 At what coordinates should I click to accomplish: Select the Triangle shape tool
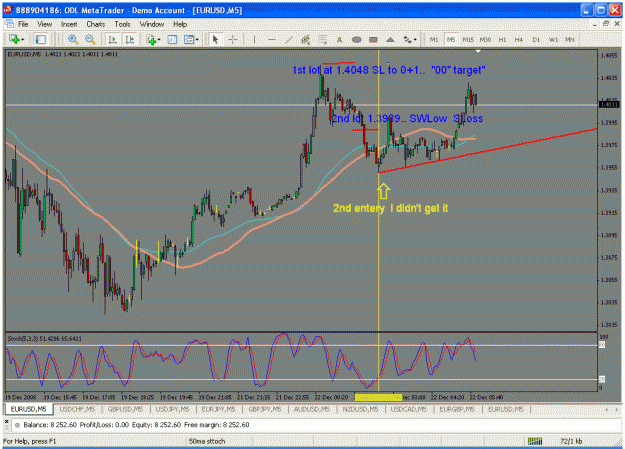click(x=390, y=39)
